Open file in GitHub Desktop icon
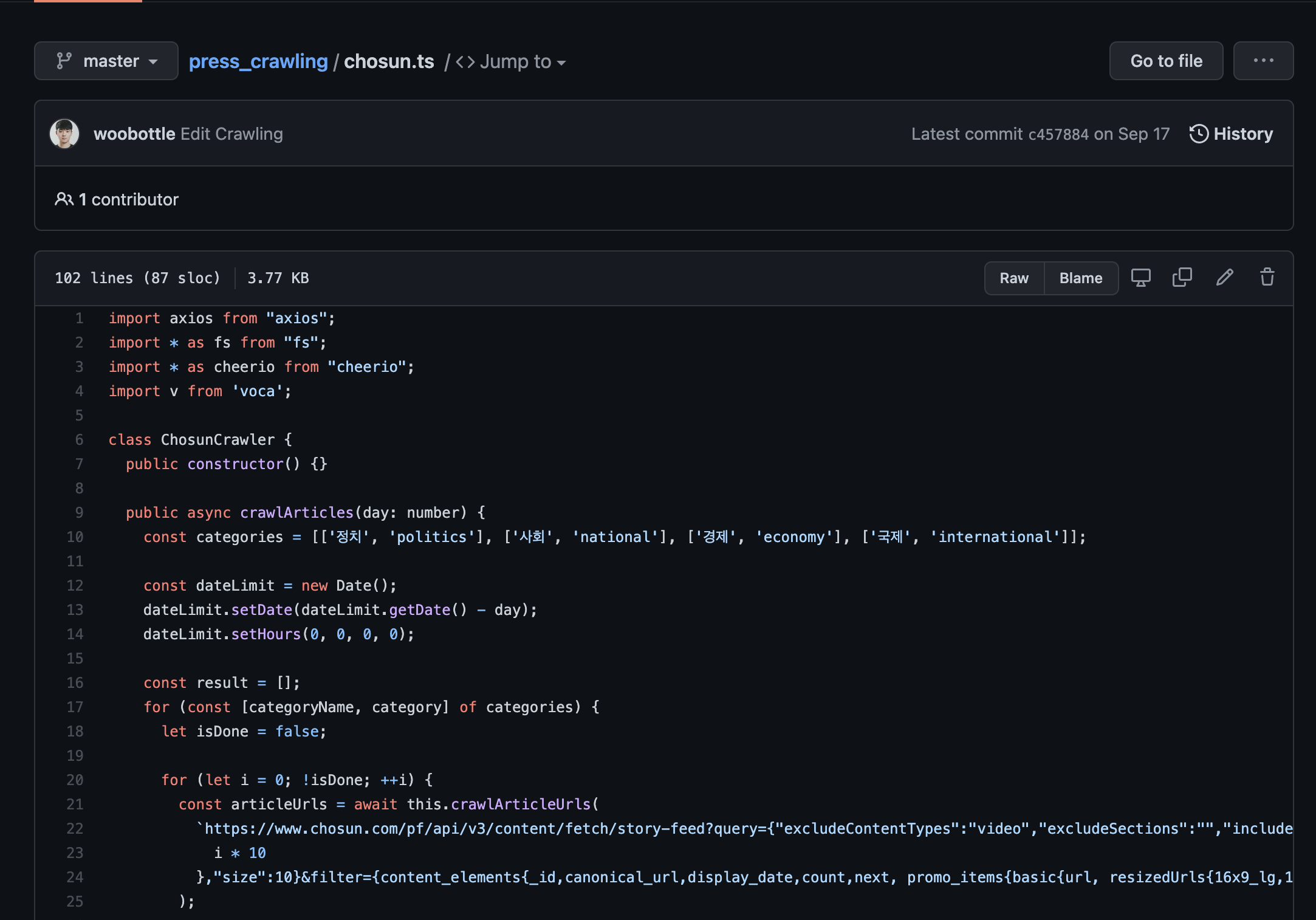The width and height of the screenshot is (1316, 920). (1140, 278)
